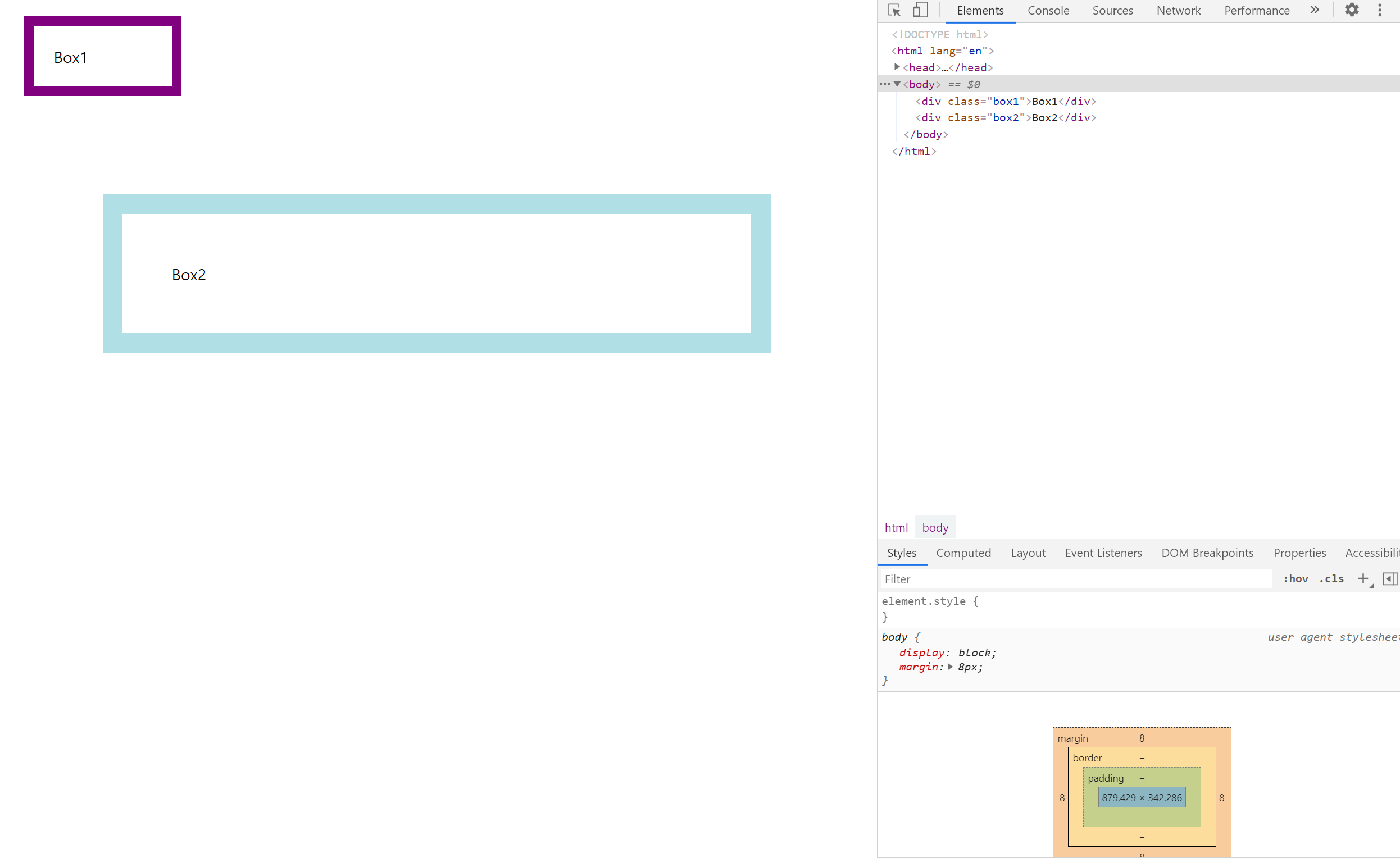Open the Layout tab
The width and height of the screenshot is (1400, 858).
(1028, 553)
